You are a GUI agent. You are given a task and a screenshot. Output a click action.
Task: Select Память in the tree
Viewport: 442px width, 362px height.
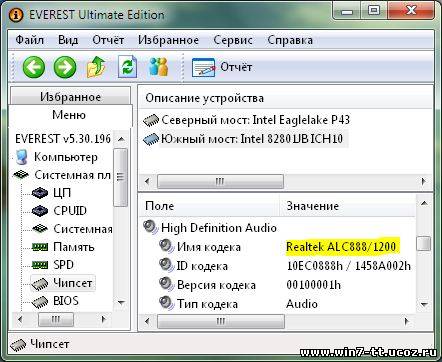point(74,247)
